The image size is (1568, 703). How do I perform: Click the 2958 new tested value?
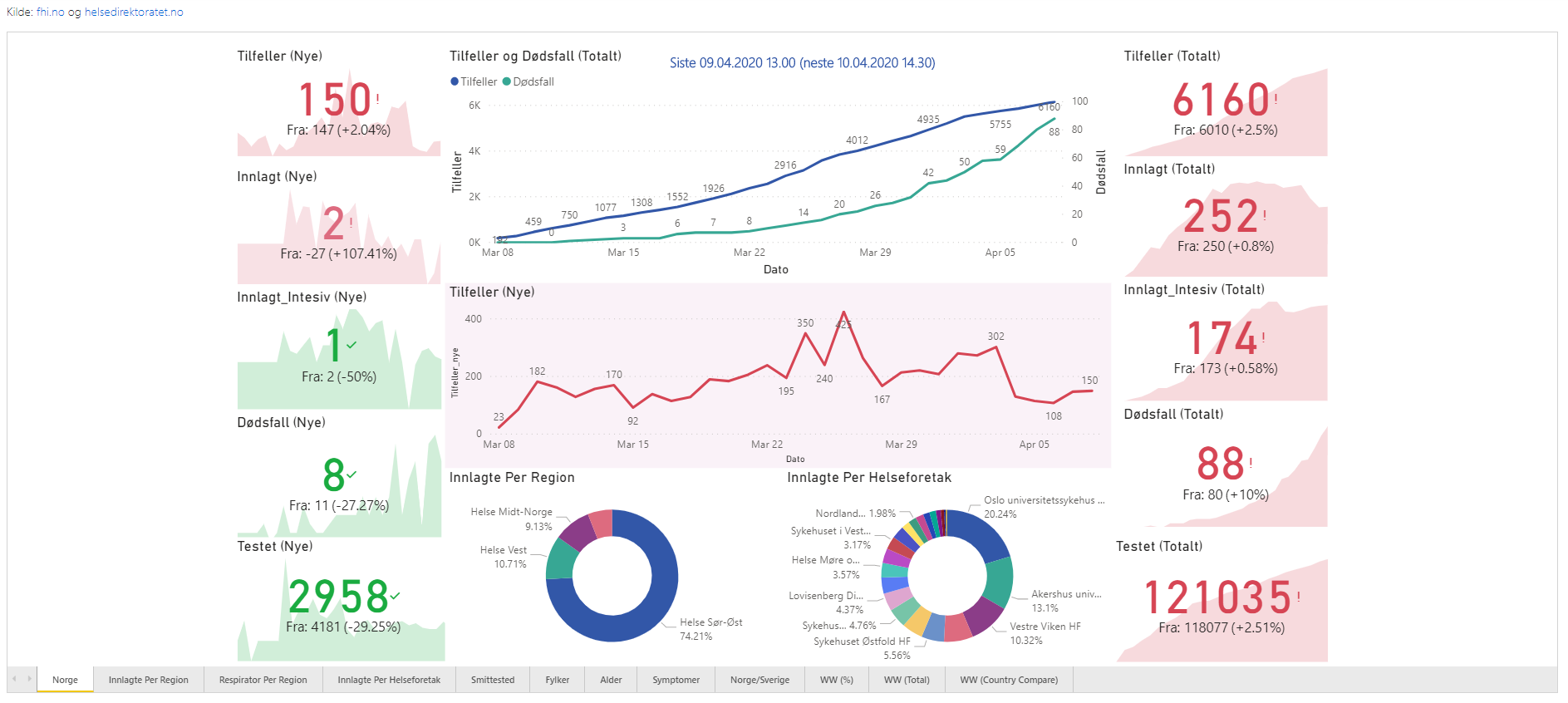pyautogui.click(x=338, y=597)
